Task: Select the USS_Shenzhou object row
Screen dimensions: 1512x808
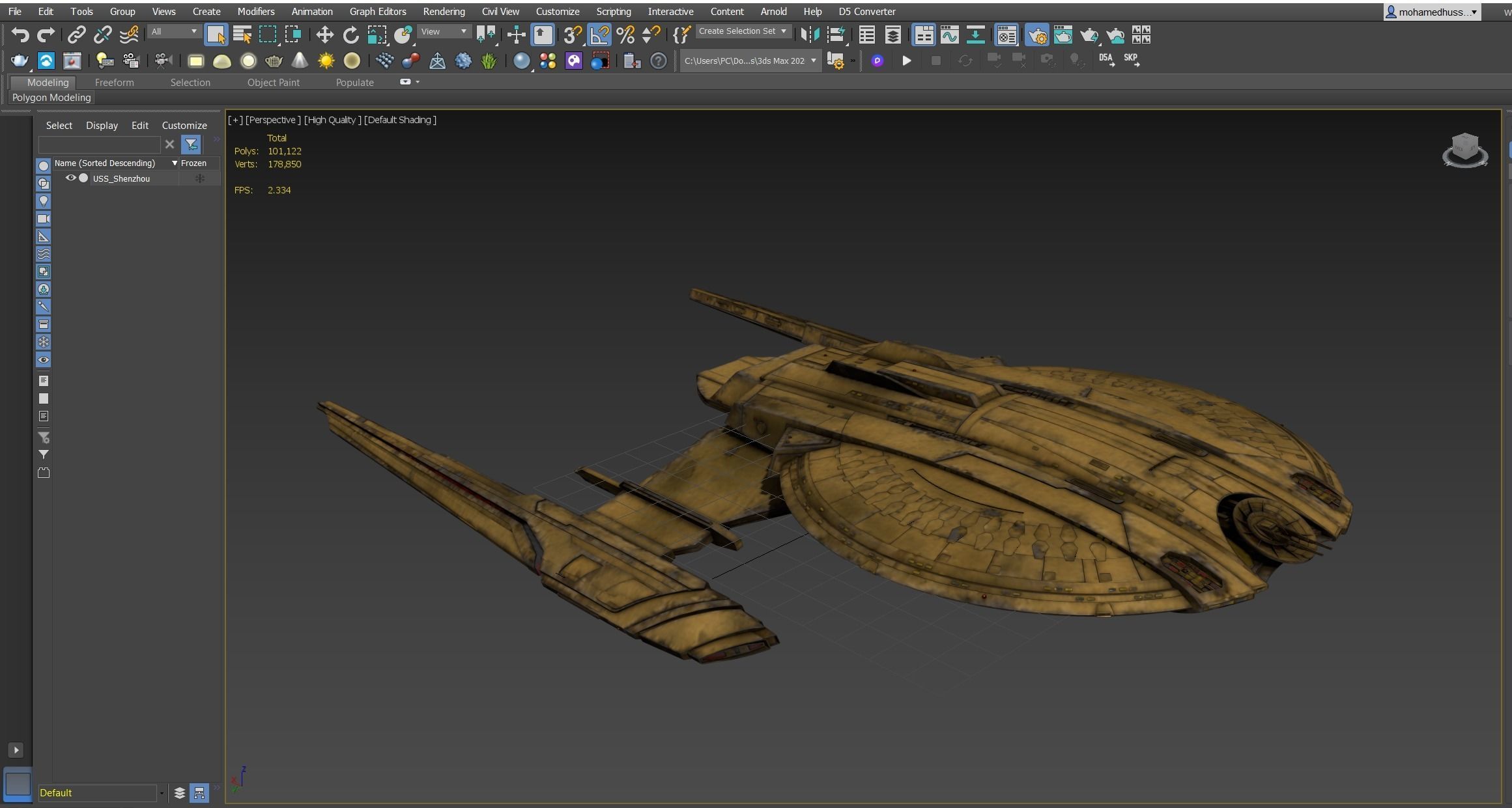Action: pos(136,178)
